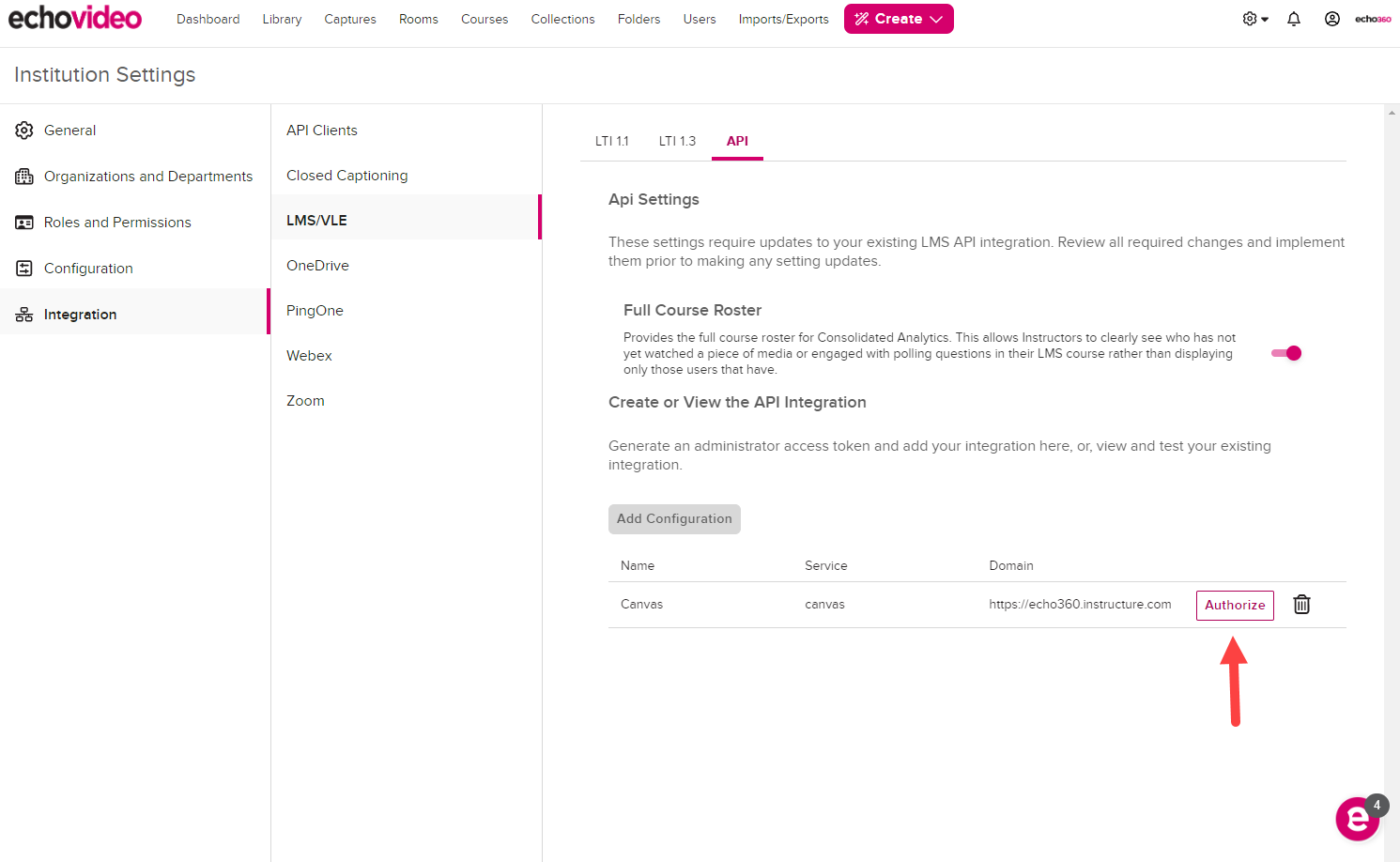Open the Create dropdown button
The height and width of the screenshot is (862, 1400).
[899, 19]
